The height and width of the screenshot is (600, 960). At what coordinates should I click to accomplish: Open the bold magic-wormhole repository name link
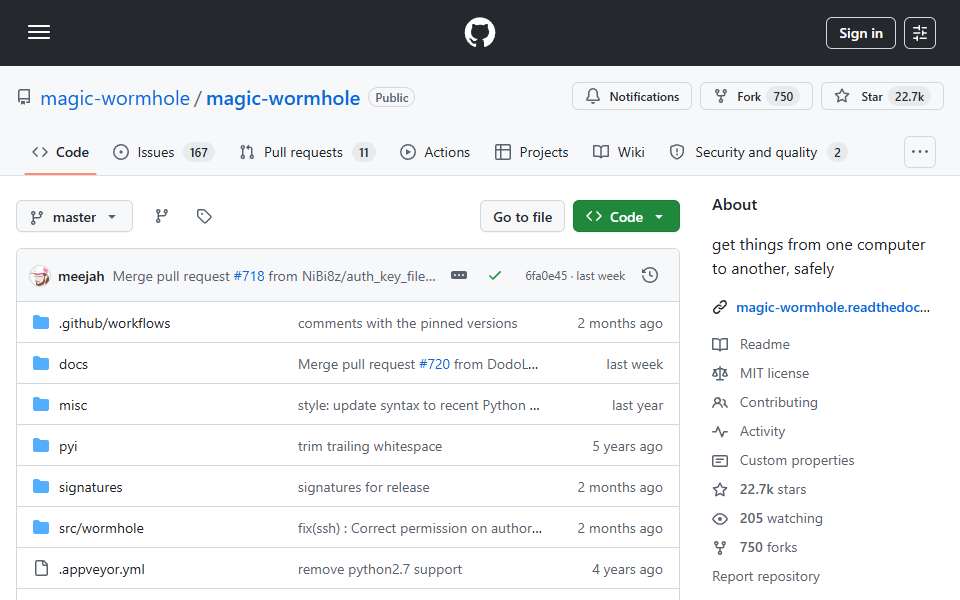pos(283,98)
